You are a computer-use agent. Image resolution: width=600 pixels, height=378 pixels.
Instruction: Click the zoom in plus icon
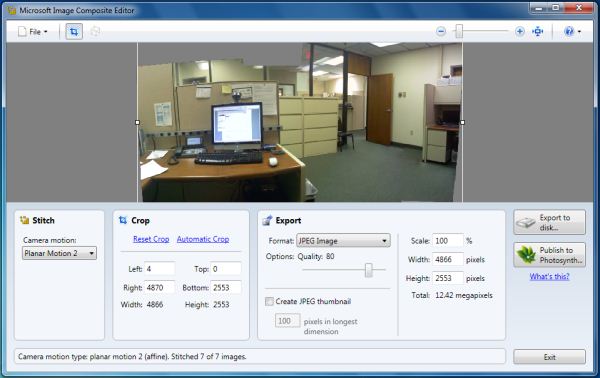coord(519,31)
